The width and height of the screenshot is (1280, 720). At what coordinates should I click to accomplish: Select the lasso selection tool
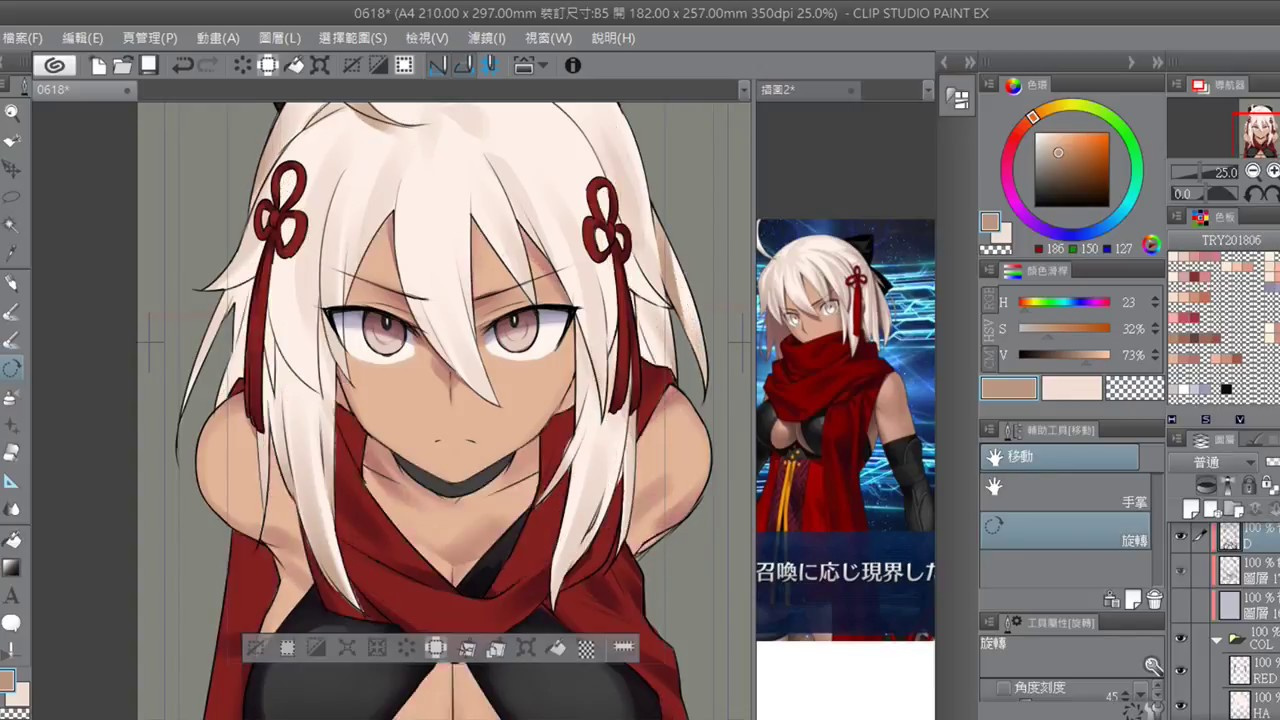tap(12, 197)
